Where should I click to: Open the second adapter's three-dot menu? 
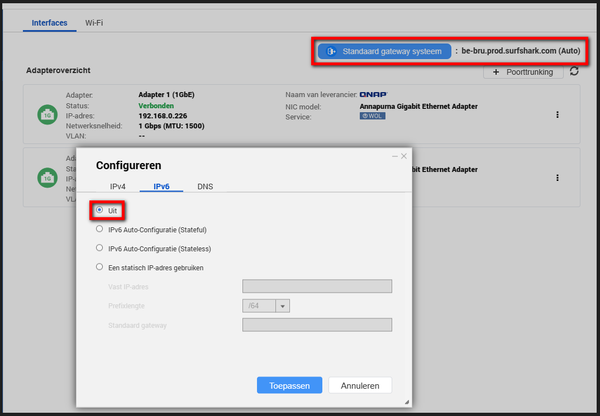(557, 177)
